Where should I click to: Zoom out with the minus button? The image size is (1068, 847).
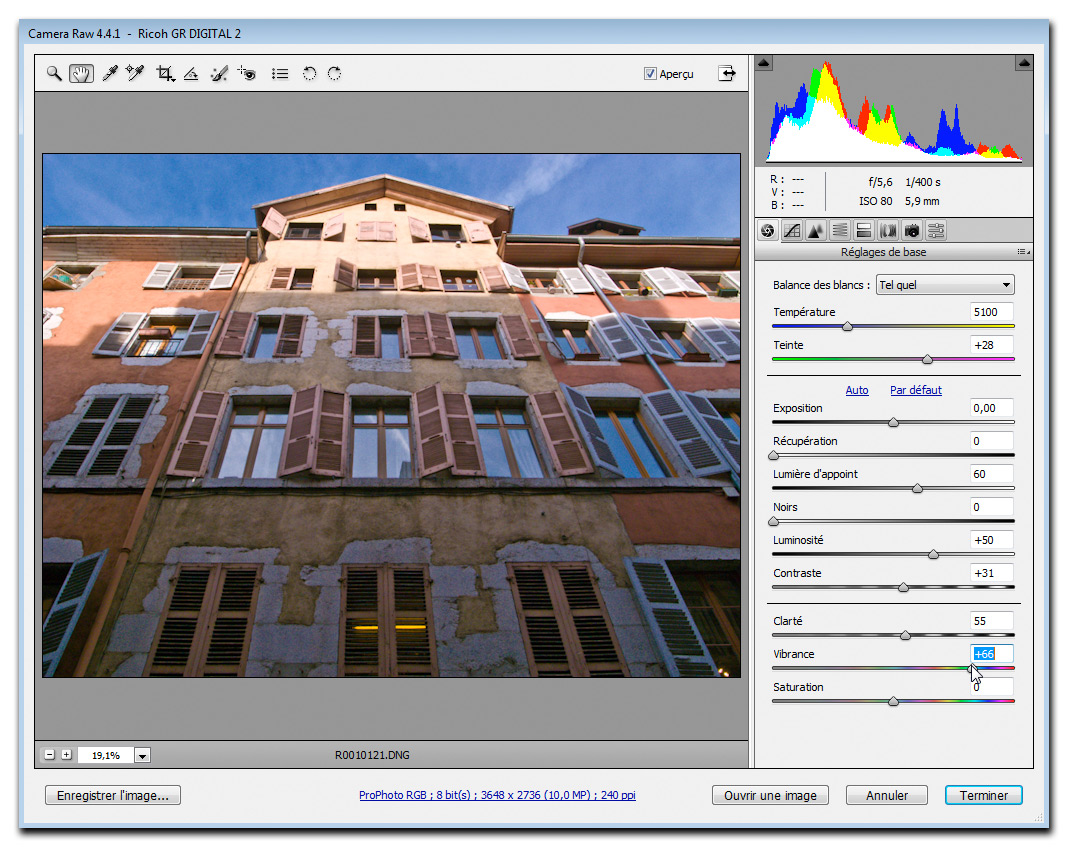tap(50, 755)
